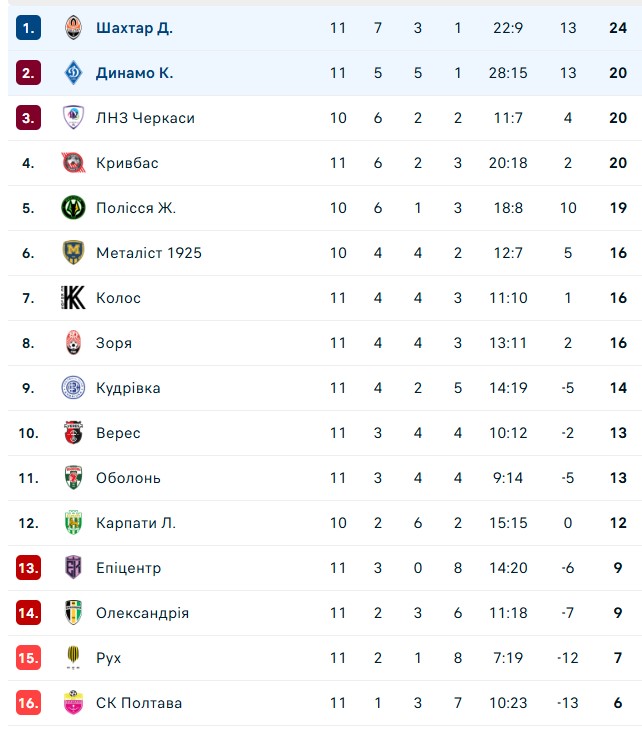Click the Кривбас club crest icon
This screenshot has width=642, height=732.
[74, 163]
